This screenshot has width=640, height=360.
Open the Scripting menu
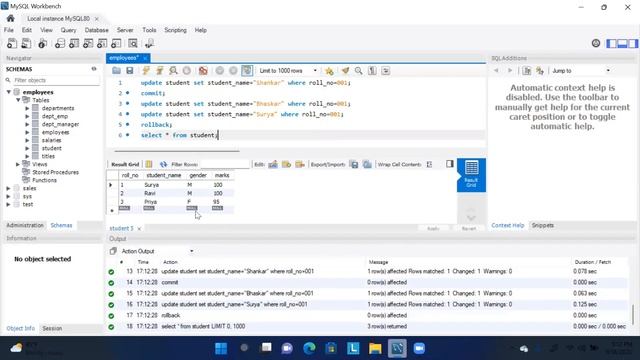pyautogui.click(x=175, y=30)
